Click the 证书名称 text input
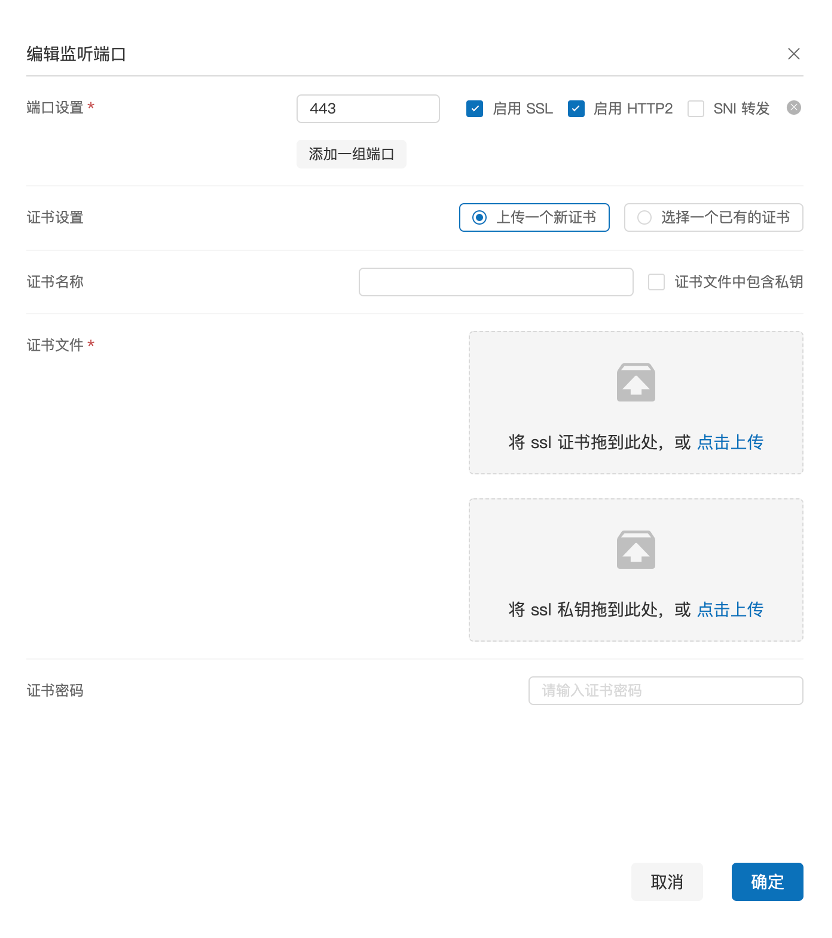 [496, 282]
